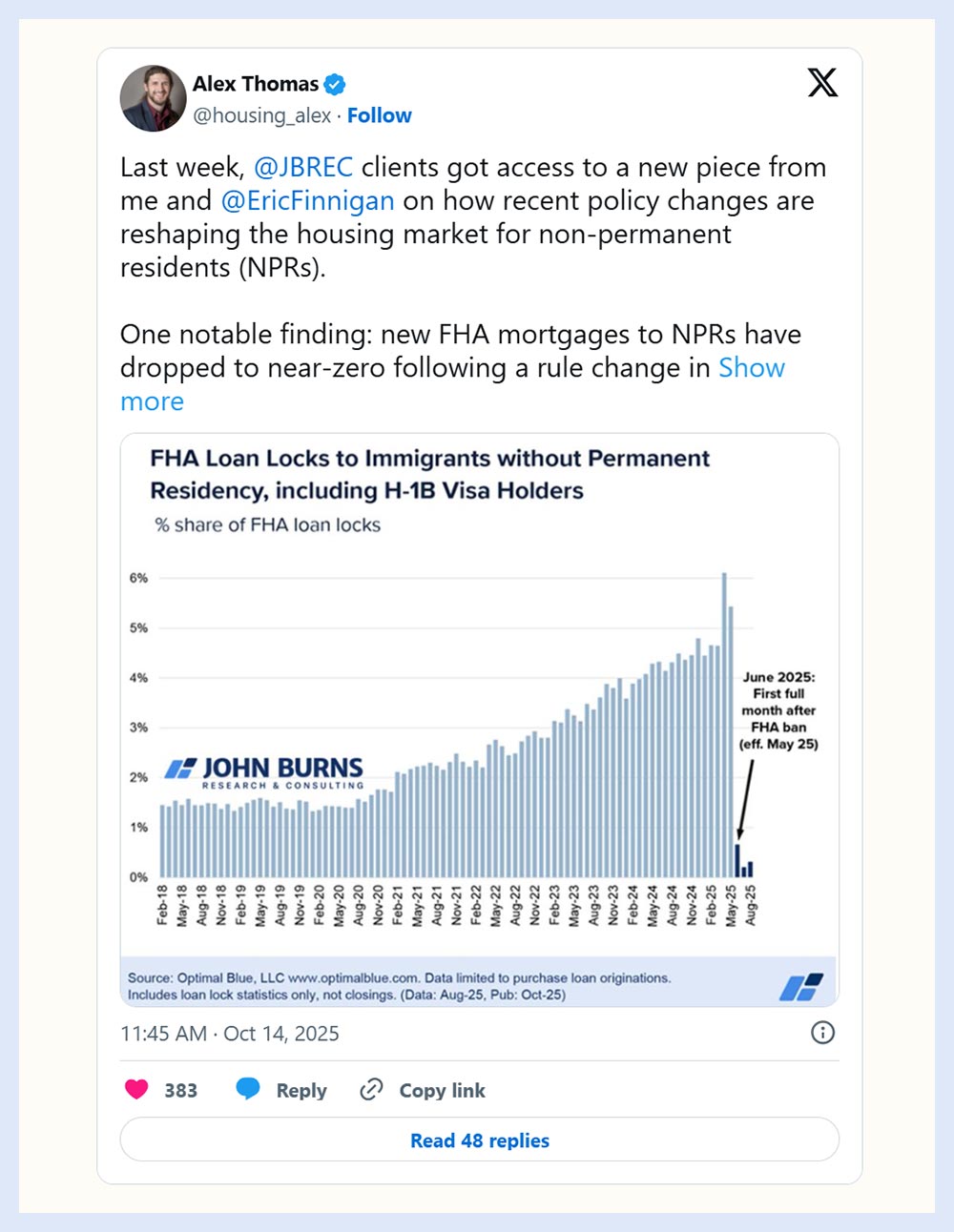
Task: Click Alex Thomas profile avatar
Action: (153, 98)
